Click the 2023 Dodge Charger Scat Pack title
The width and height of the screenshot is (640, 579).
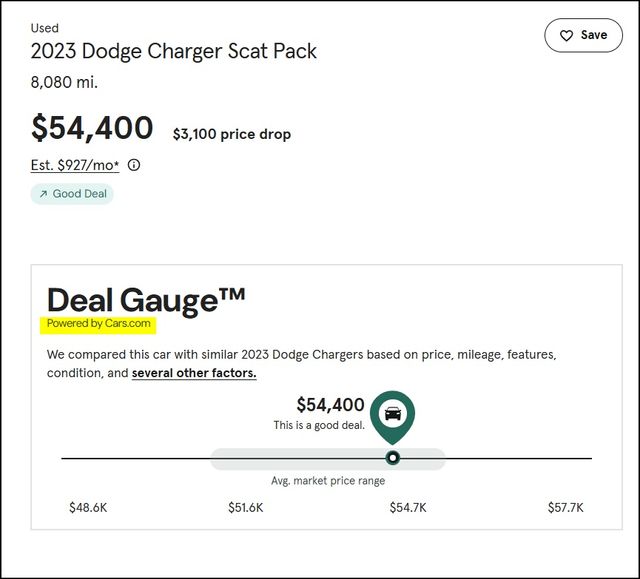click(173, 52)
